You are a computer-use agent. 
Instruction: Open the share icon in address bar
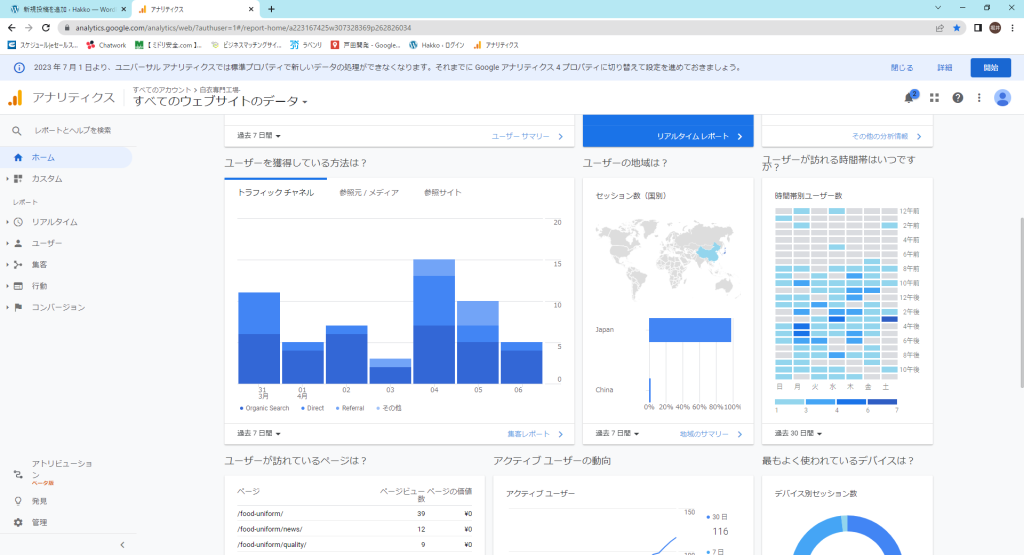pos(939,28)
